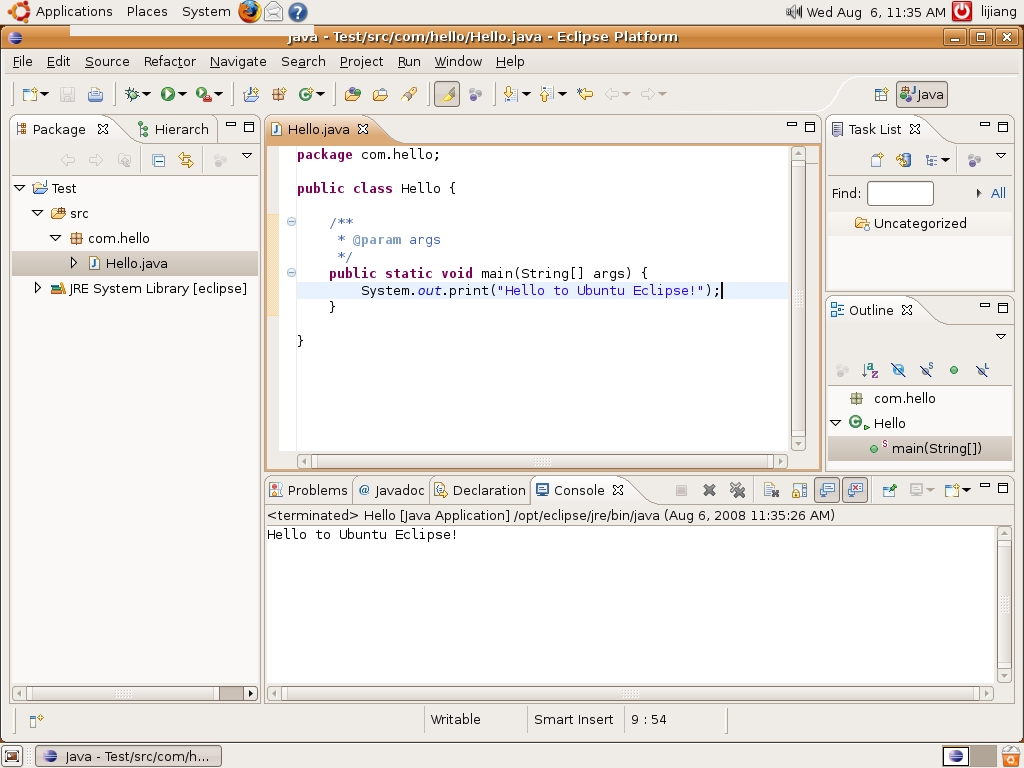Click the editor horizontal scrollbar
Image resolution: width=1024 pixels, height=768 pixels.
click(542, 461)
